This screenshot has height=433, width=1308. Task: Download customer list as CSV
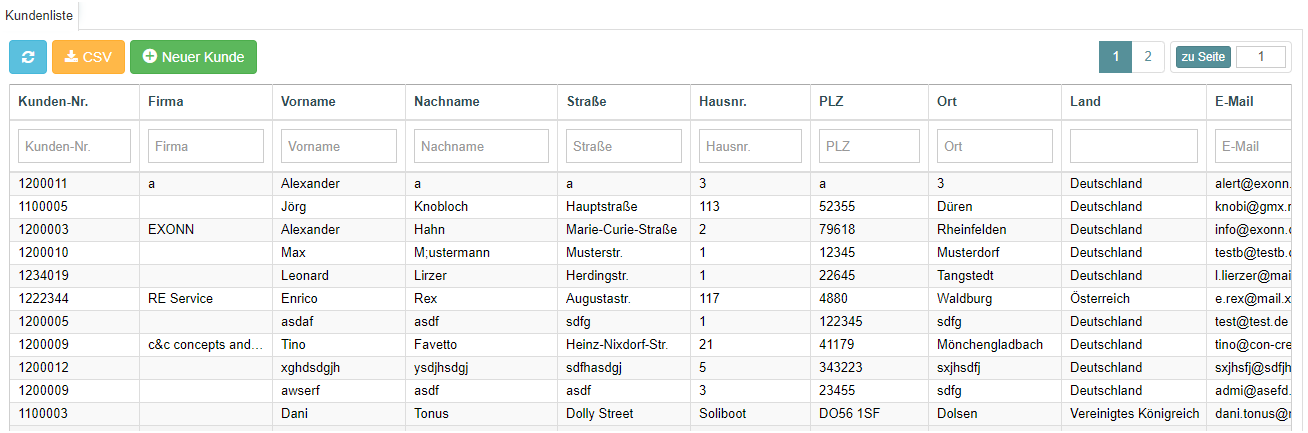(88, 57)
